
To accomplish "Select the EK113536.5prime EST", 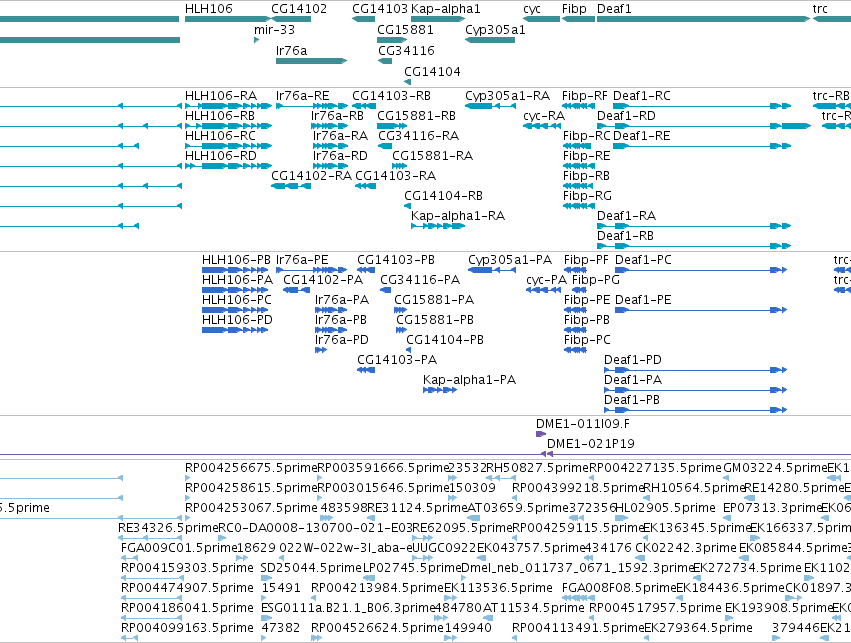I will (450, 598).
